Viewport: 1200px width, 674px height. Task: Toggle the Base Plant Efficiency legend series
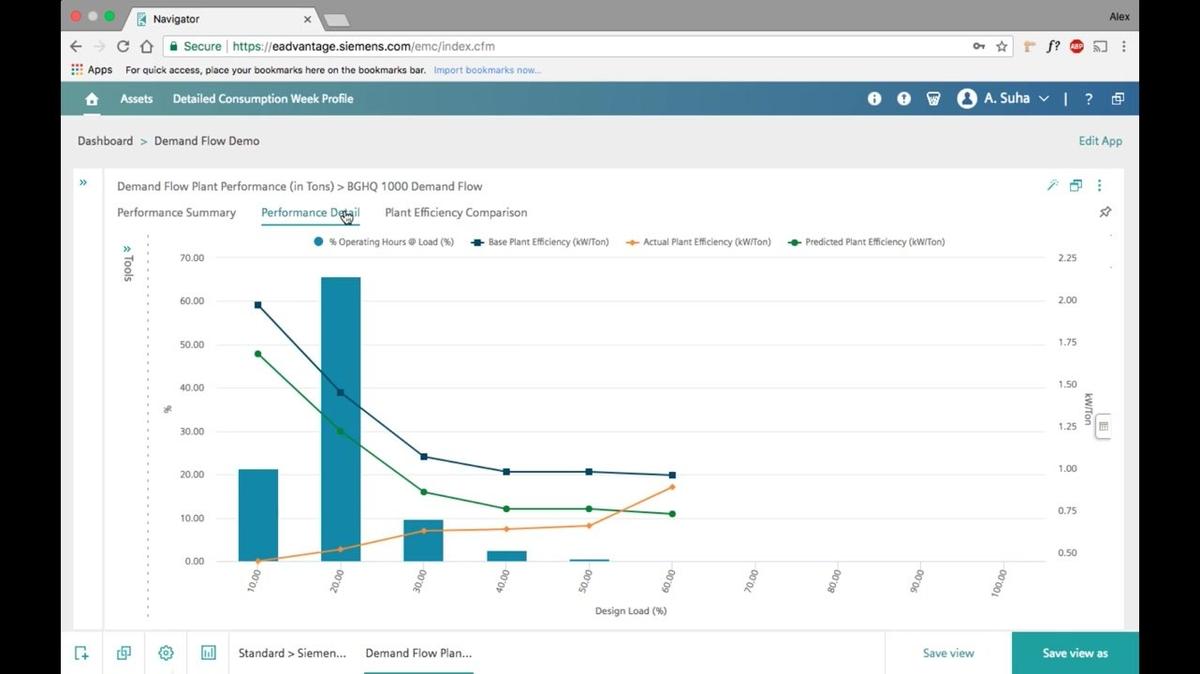pyautogui.click(x=541, y=242)
